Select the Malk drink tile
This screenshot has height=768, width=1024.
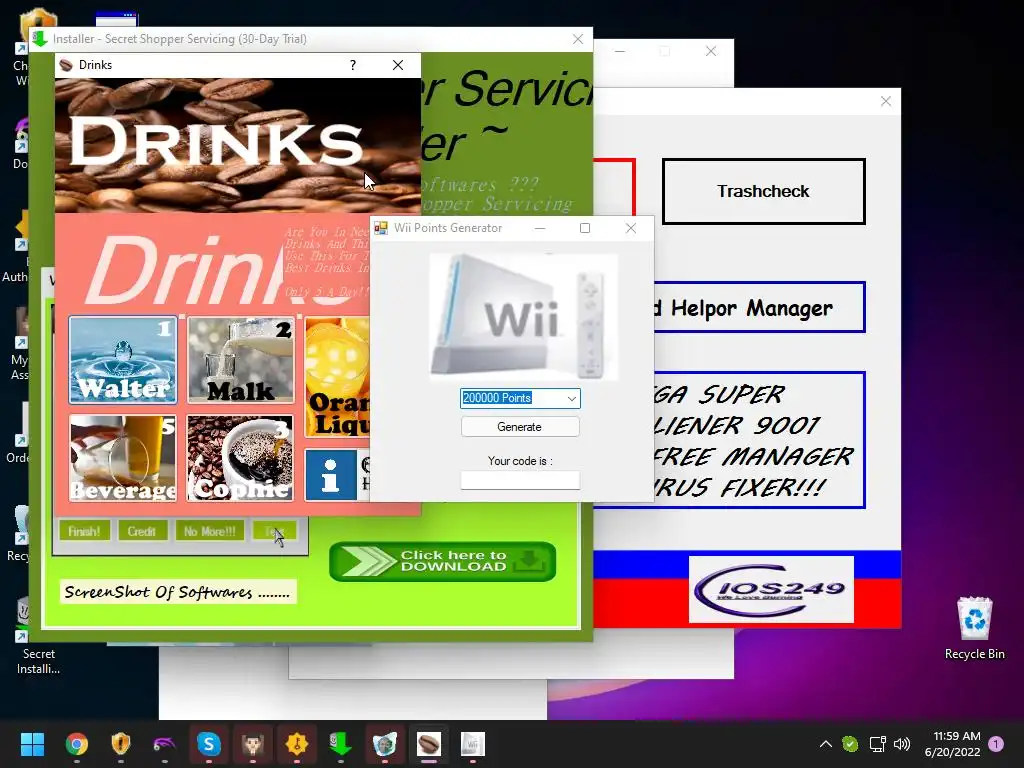[241, 360]
